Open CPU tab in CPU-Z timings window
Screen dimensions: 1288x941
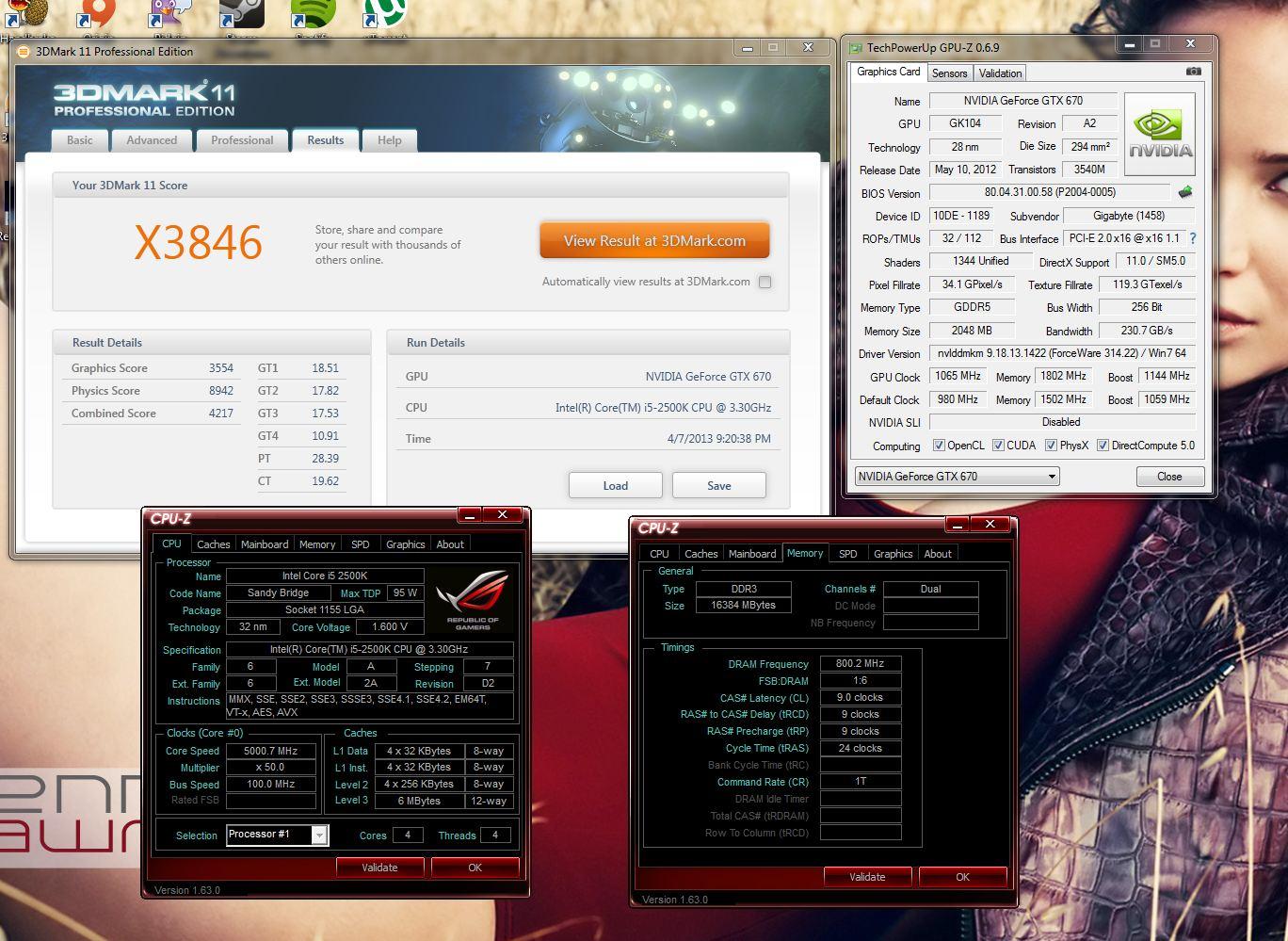coord(659,554)
